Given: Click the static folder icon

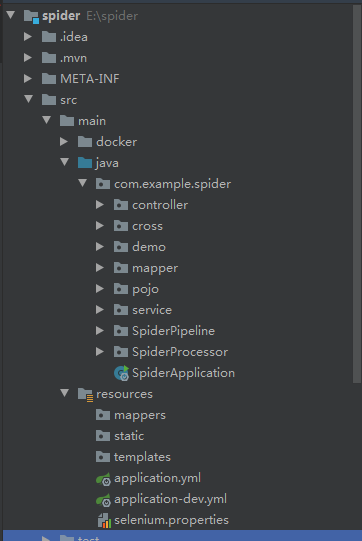Looking at the screenshot, I should coord(103,436).
